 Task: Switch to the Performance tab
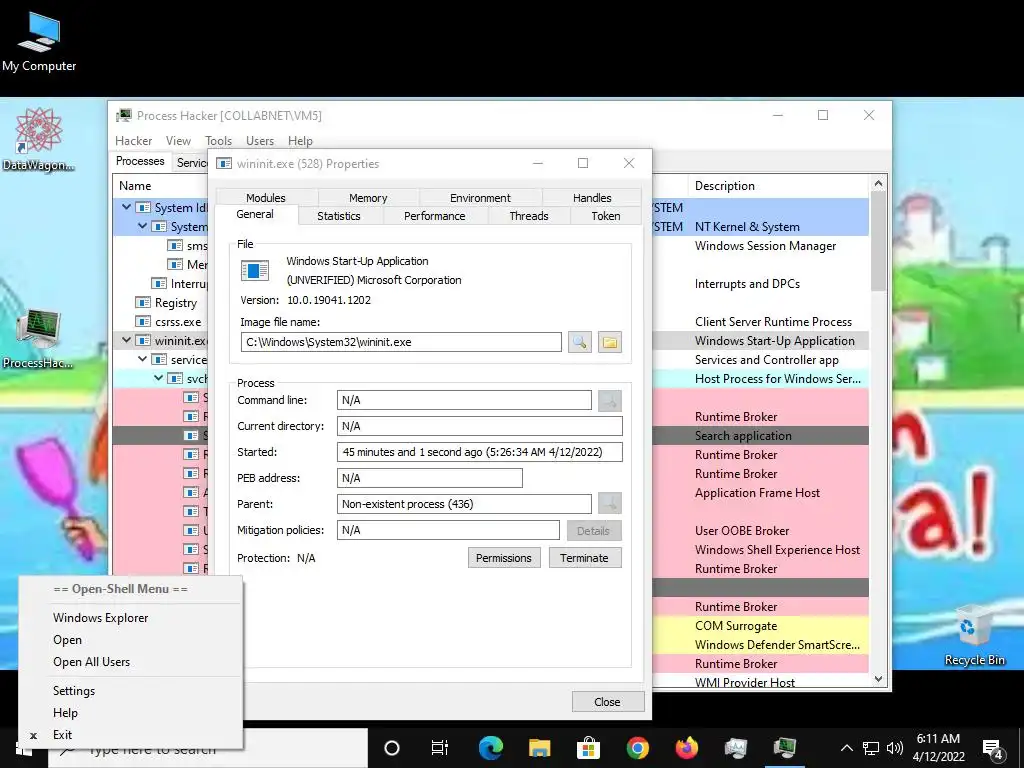pyautogui.click(x=434, y=216)
